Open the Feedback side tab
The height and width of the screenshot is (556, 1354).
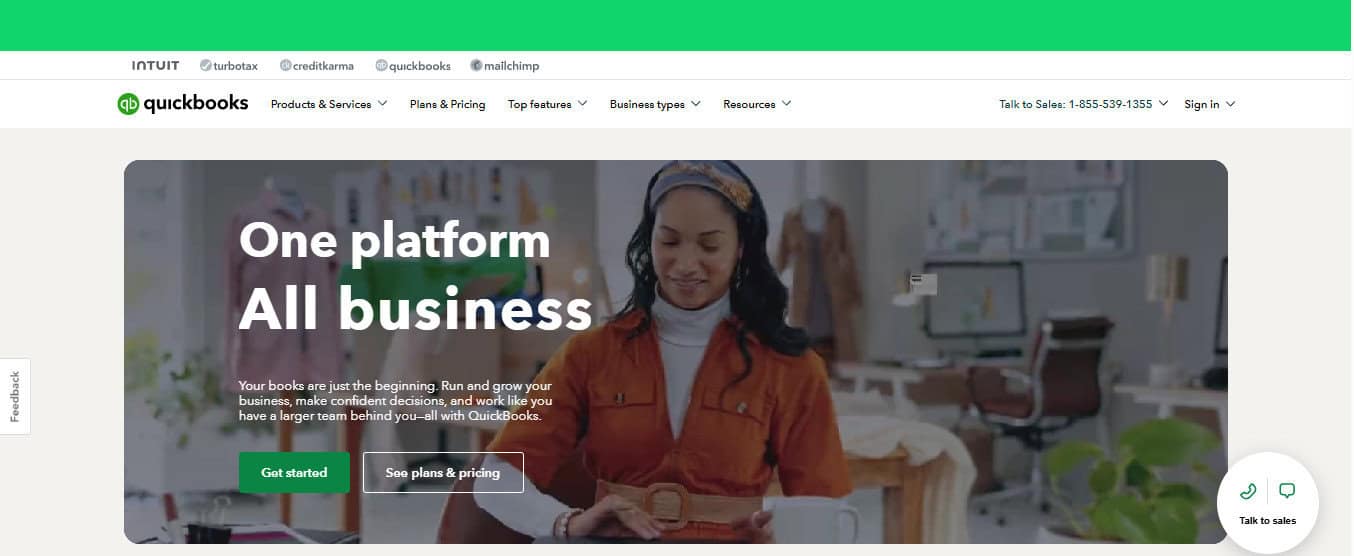[15, 396]
